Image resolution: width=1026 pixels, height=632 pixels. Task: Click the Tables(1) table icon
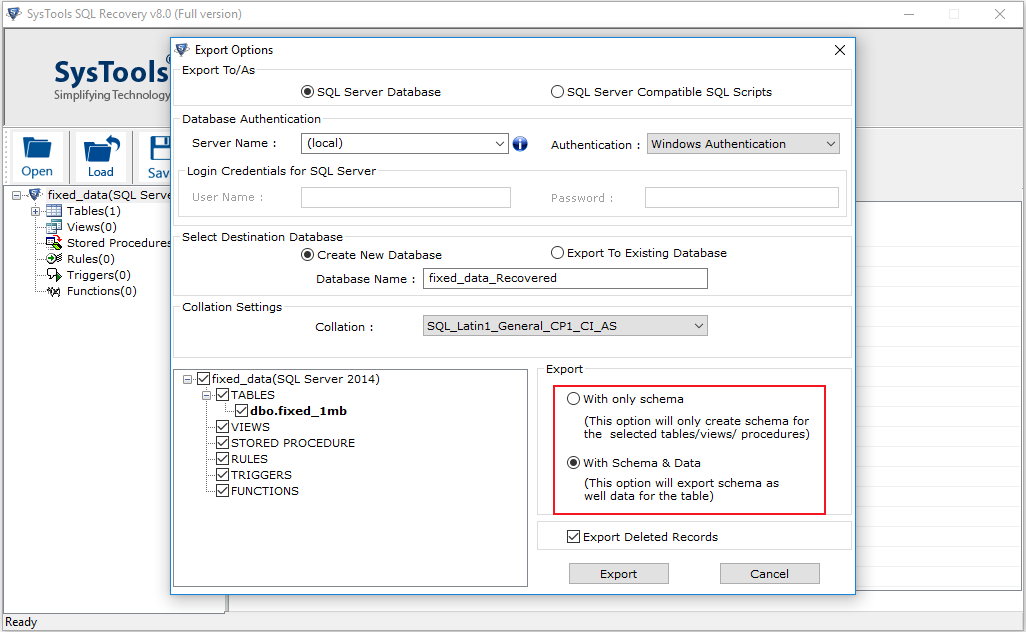(55, 211)
